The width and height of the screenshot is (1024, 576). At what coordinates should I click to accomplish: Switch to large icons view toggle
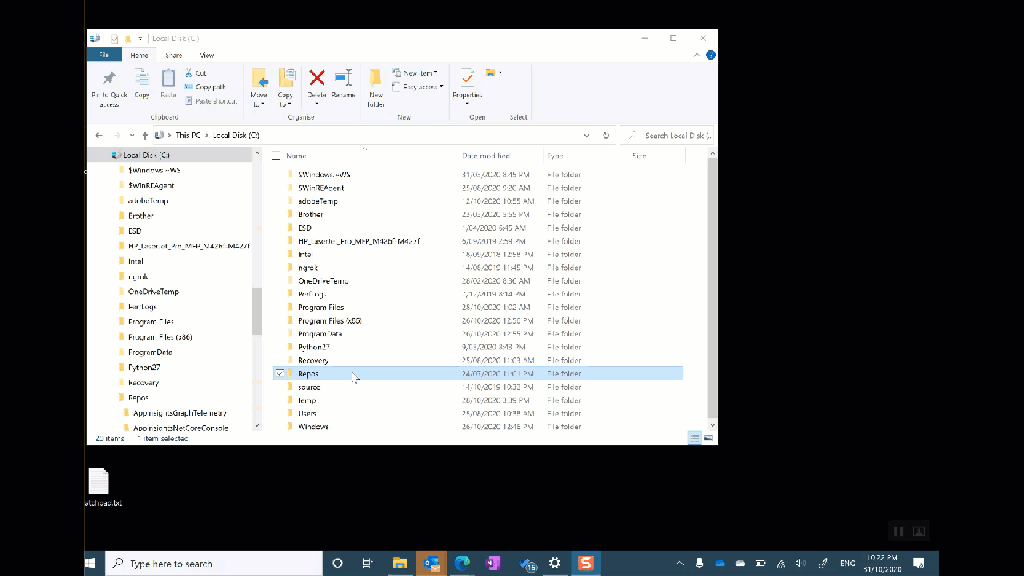(709, 438)
